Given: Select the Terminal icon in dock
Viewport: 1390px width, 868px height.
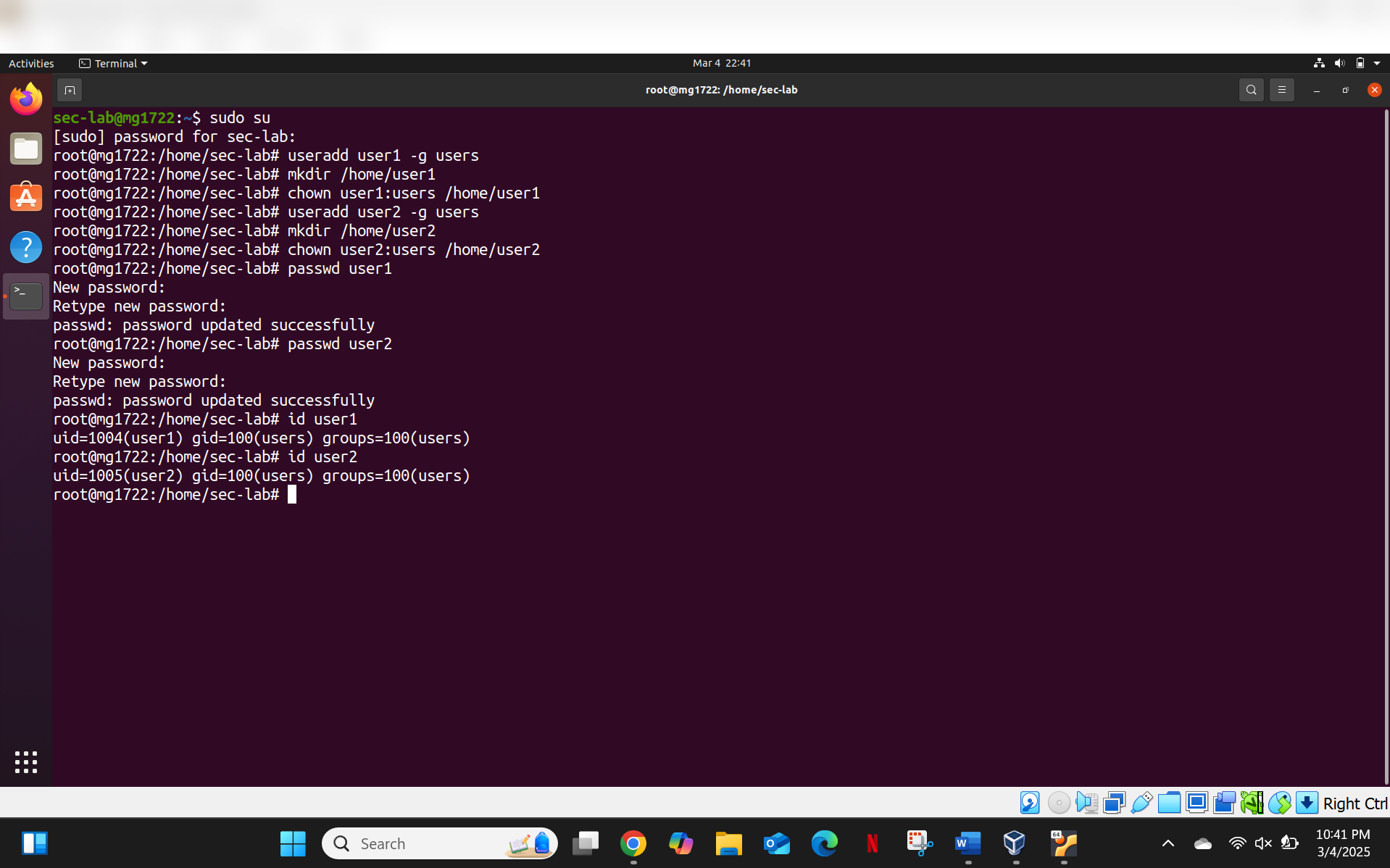Looking at the screenshot, I should [x=26, y=296].
